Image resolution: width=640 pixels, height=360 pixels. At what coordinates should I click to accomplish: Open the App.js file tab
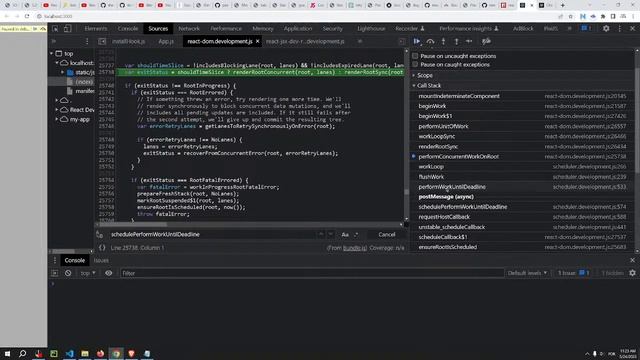(166, 41)
